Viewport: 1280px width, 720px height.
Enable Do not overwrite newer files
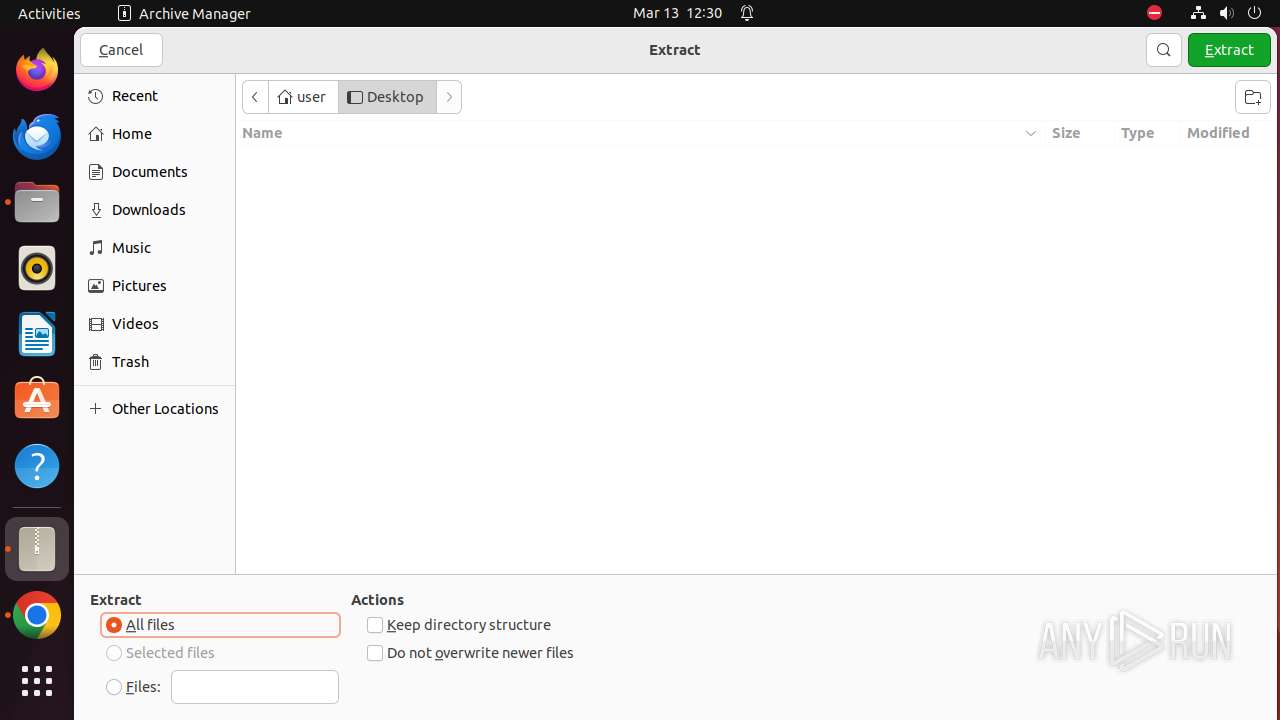[x=375, y=653]
